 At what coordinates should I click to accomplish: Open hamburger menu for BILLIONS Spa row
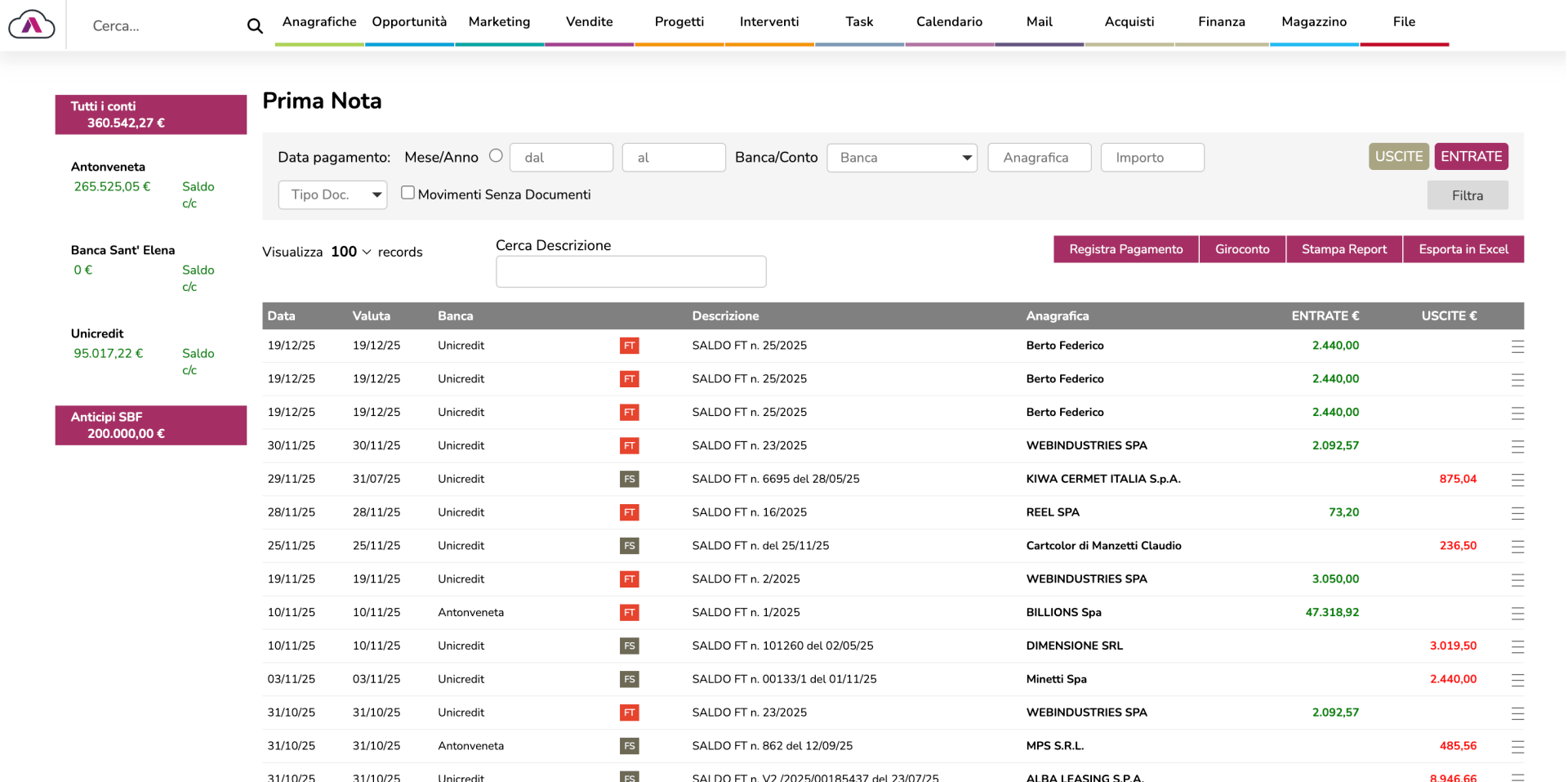[x=1517, y=613]
